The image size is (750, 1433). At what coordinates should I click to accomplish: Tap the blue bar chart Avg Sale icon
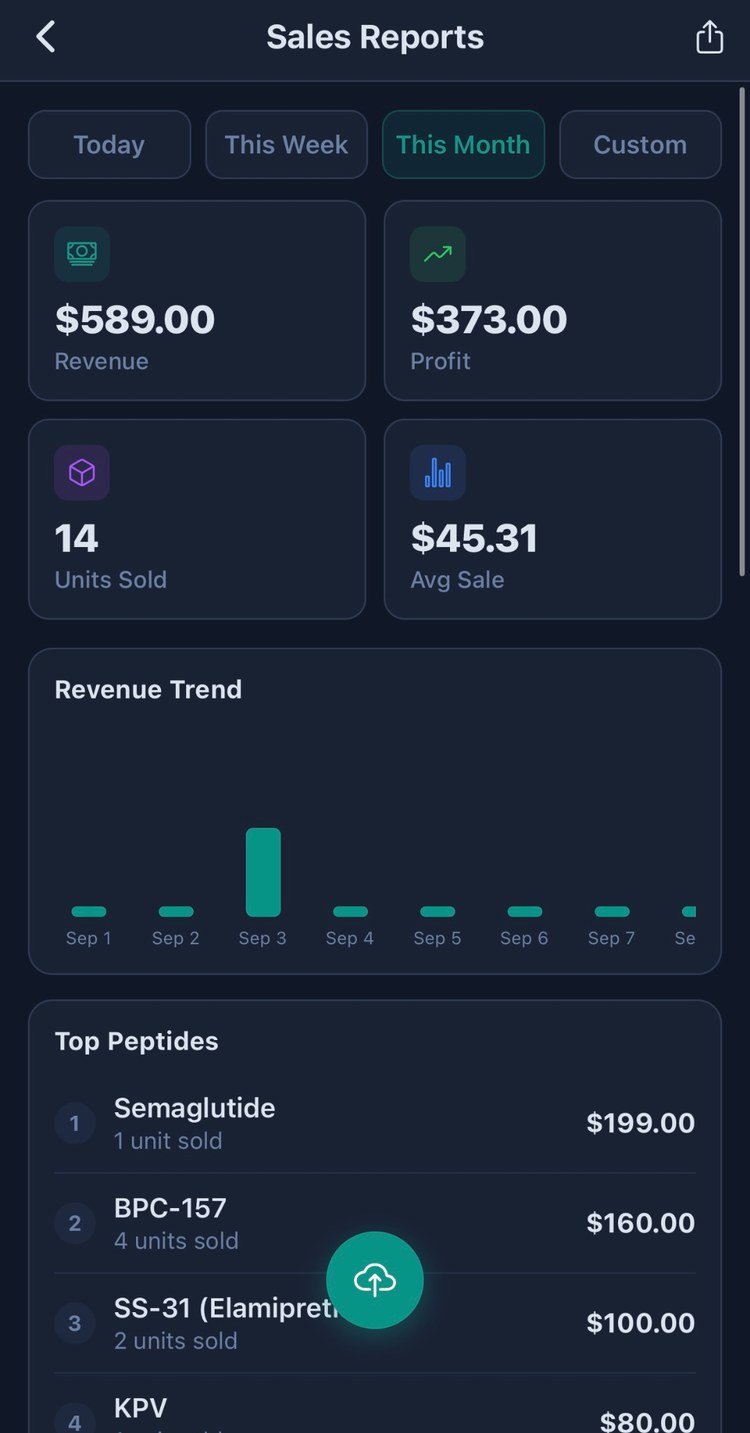pos(438,472)
